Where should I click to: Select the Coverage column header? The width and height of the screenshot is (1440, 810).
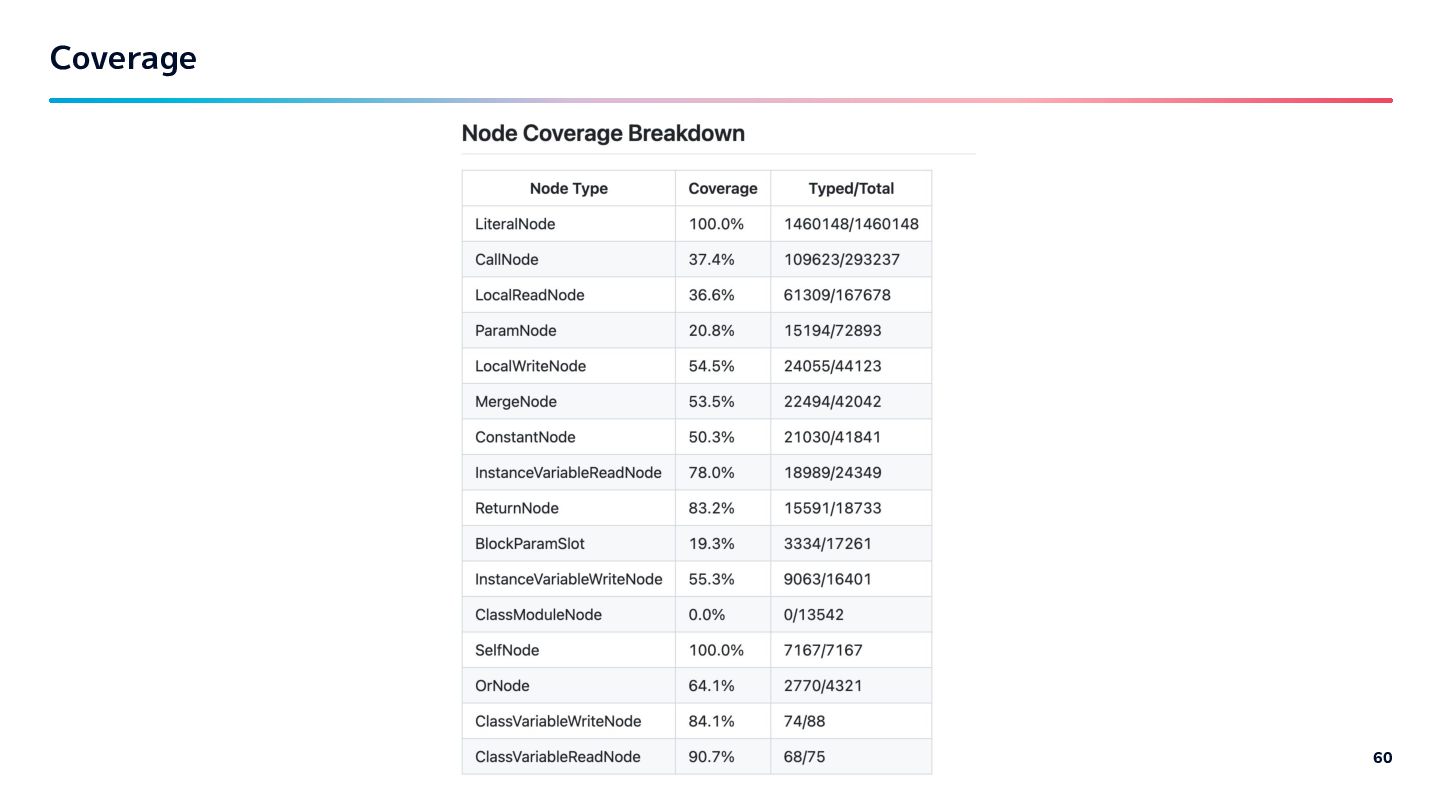(722, 188)
